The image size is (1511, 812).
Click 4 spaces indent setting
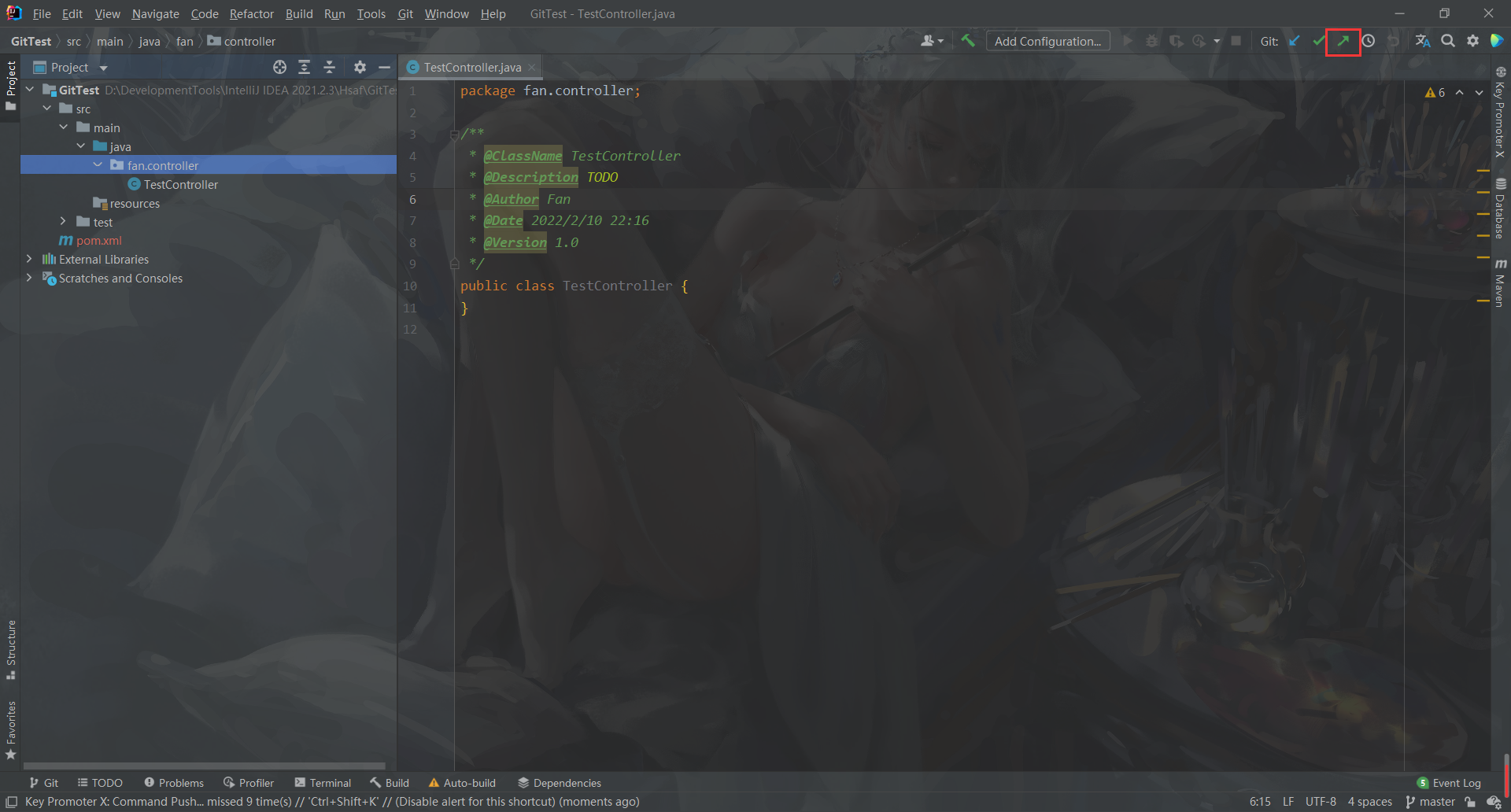click(x=1369, y=802)
